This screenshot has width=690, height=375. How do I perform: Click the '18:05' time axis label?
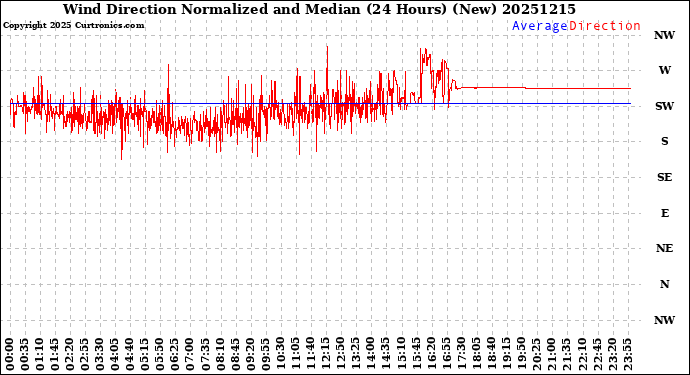(476, 355)
